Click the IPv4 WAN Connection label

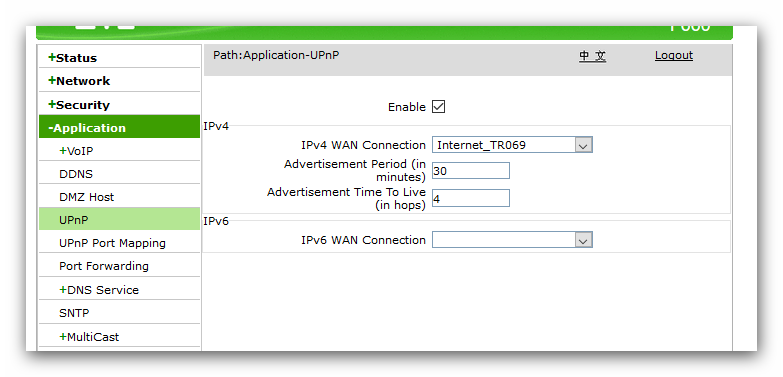coord(363,145)
